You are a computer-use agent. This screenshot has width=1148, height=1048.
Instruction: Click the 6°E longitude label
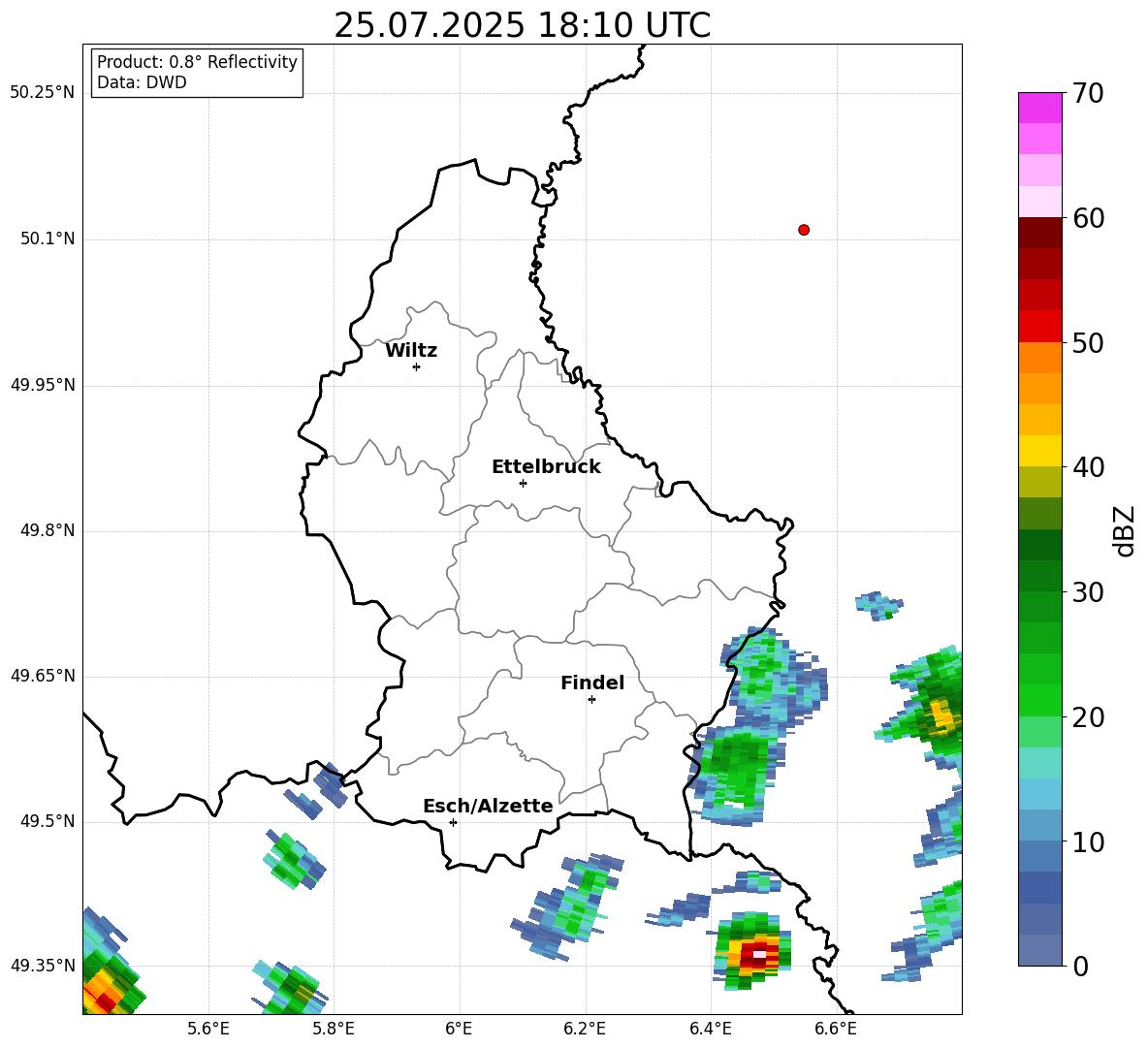[459, 1029]
